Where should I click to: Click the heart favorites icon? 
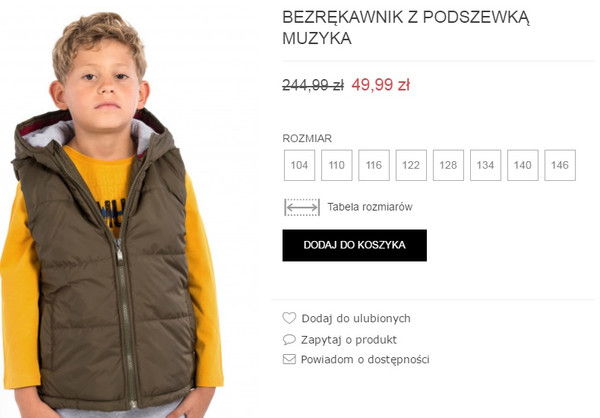click(x=289, y=318)
